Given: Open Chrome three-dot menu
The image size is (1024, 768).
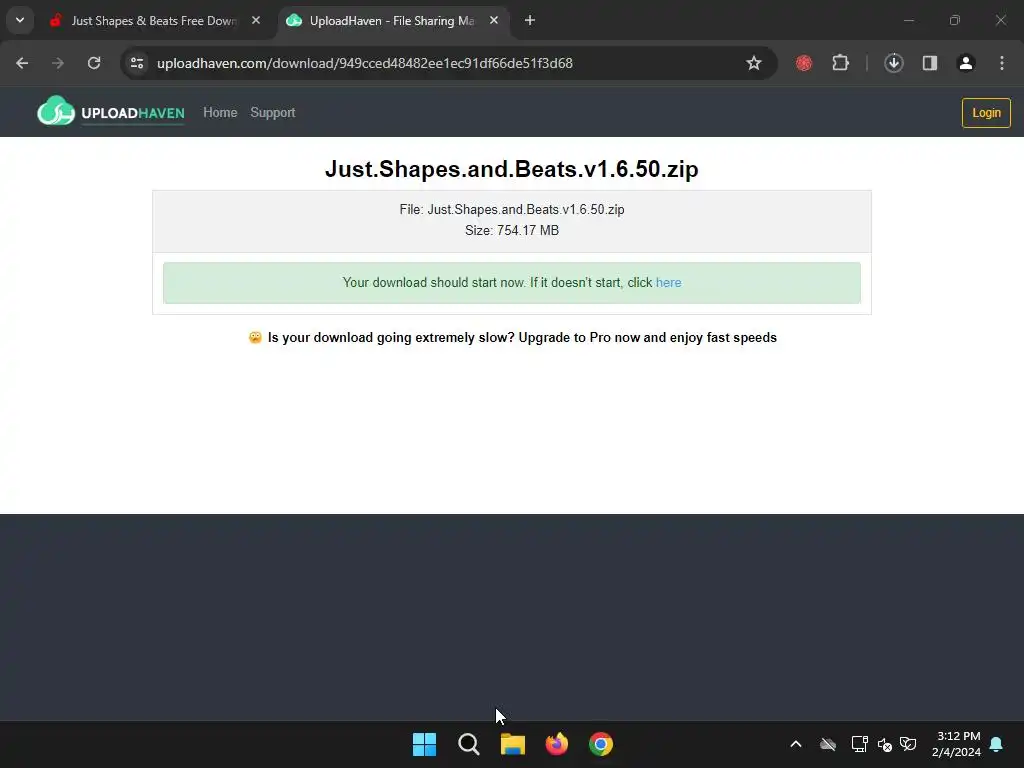Looking at the screenshot, I should pyautogui.click(x=1002, y=63).
